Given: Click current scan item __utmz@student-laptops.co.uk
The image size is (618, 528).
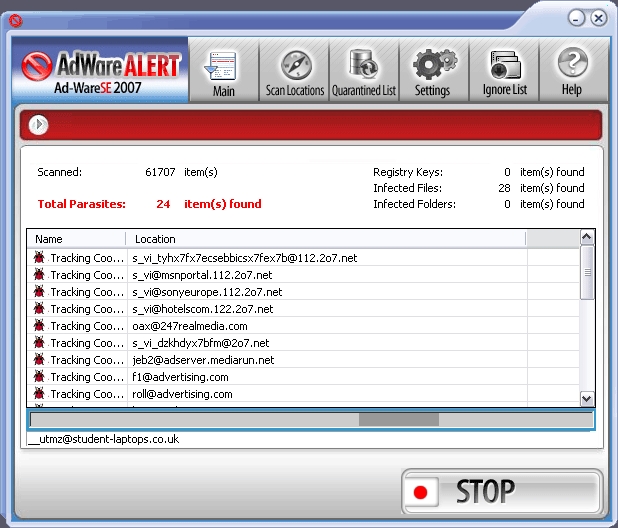Looking at the screenshot, I should (x=104, y=439).
